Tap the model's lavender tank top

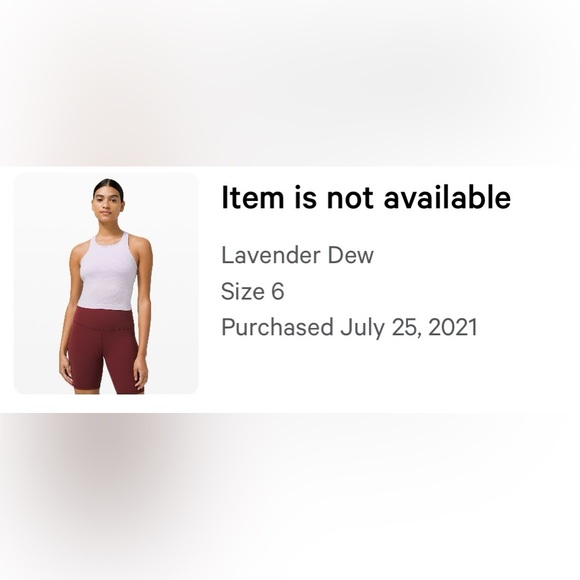click(106, 271)
